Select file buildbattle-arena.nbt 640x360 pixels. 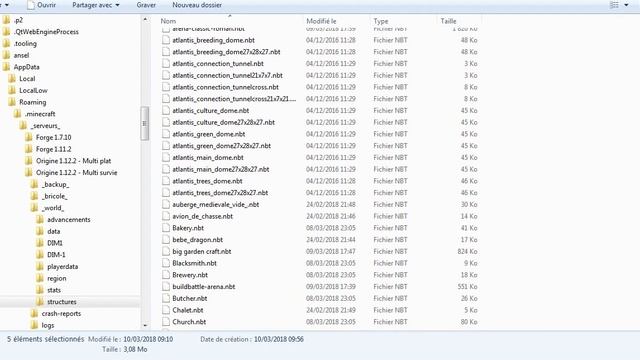204,287
